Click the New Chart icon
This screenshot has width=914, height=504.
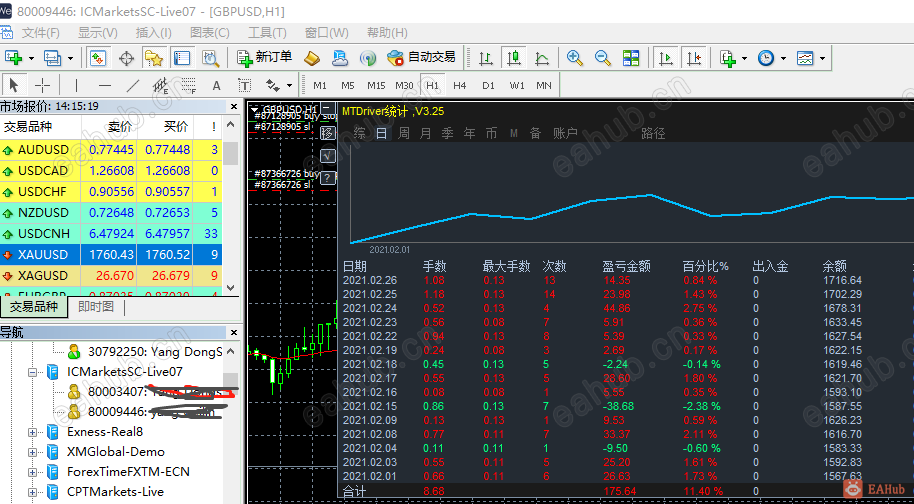pos(13,58)
